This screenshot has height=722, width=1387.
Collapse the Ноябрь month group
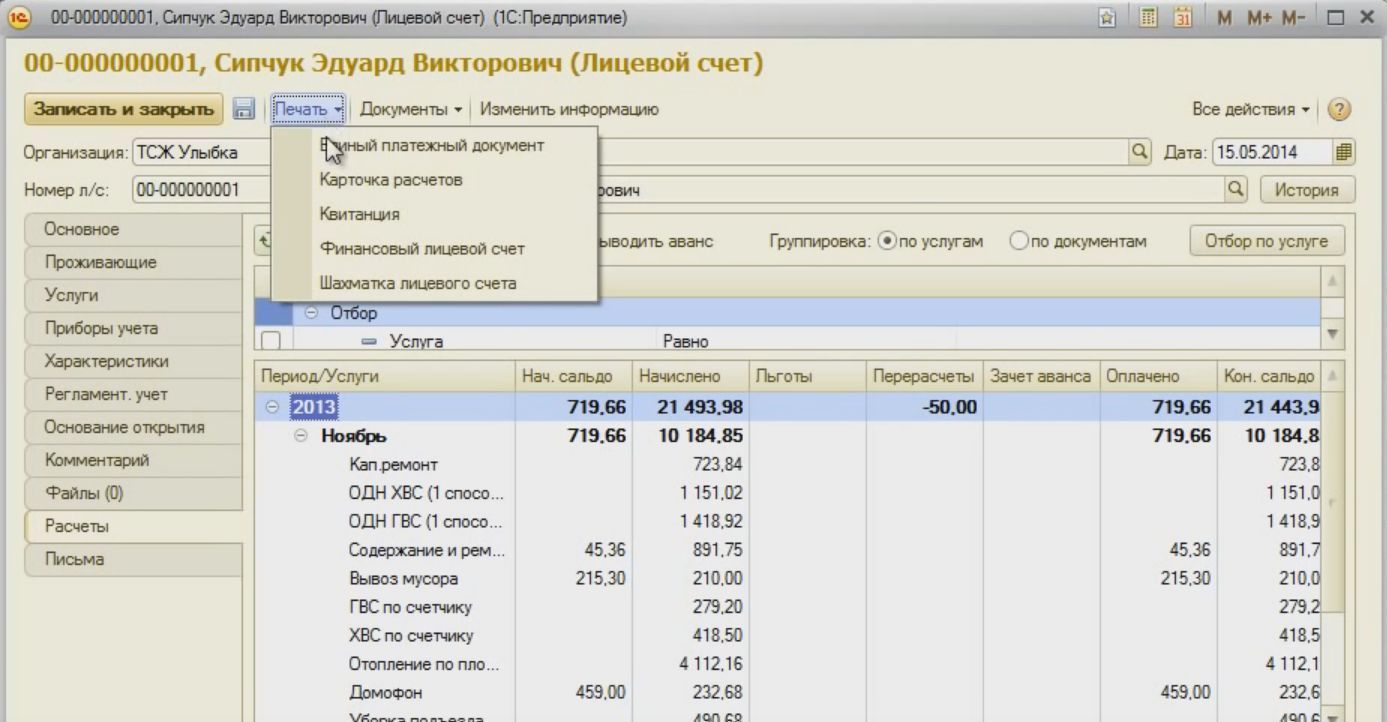pos(300,436)
